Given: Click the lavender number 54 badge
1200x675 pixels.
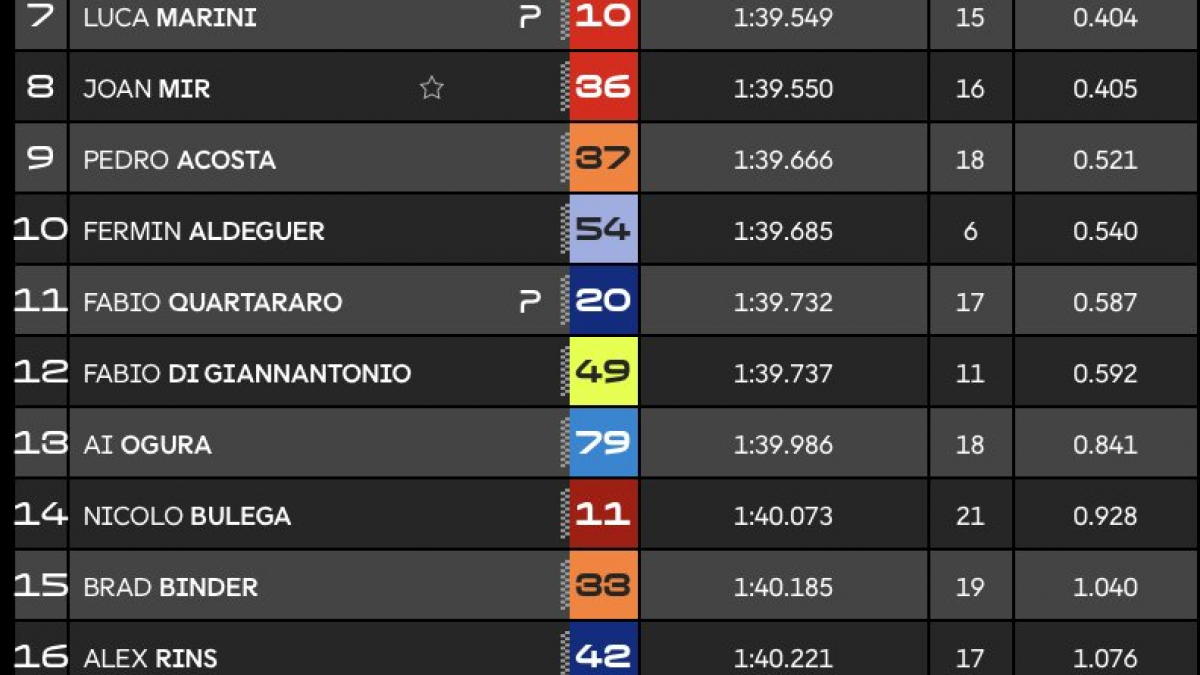Looking at the screenshot, I should (604, 229).
